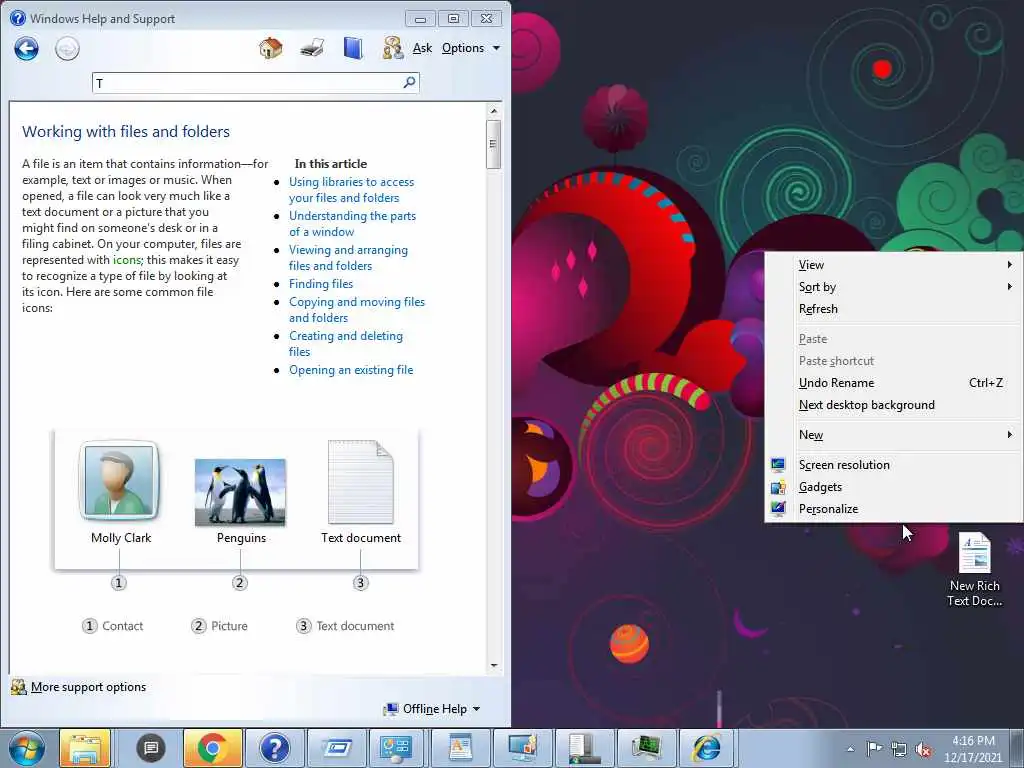The width and height of the screenshot is (1024, 768).
Task: Open Windows Explorer from taskbar
Action: [85, 748]
